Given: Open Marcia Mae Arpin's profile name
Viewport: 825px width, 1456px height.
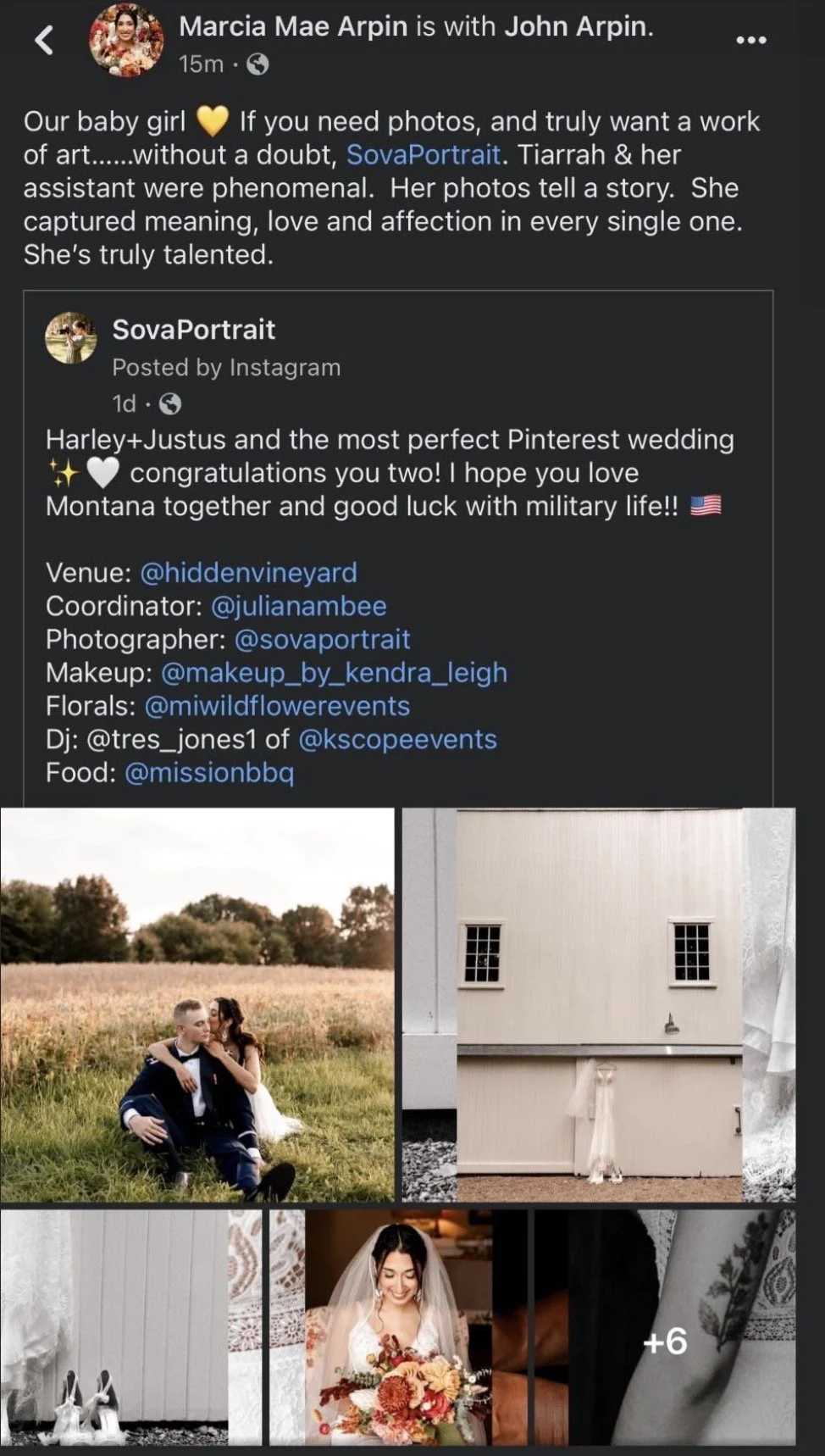Looking at the screenshot, I should [x=293, y=26].
